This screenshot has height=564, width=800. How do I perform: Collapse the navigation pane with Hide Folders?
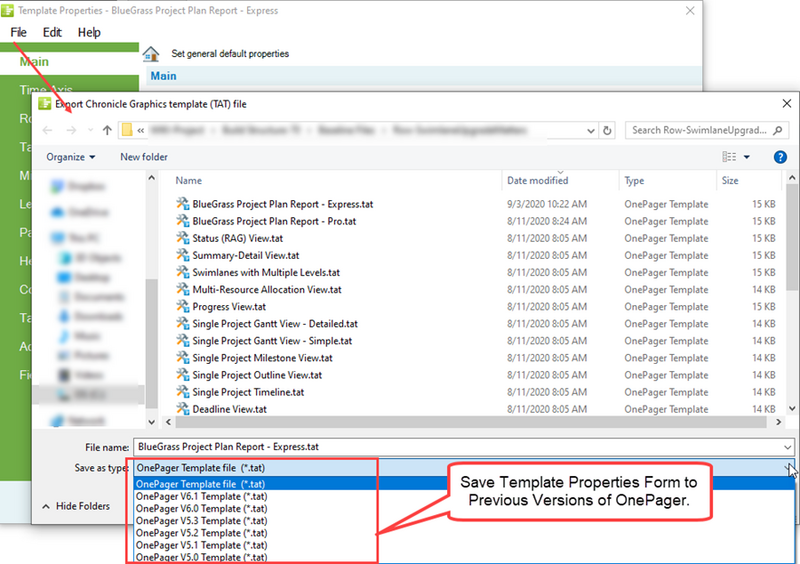tap(76, 506)
